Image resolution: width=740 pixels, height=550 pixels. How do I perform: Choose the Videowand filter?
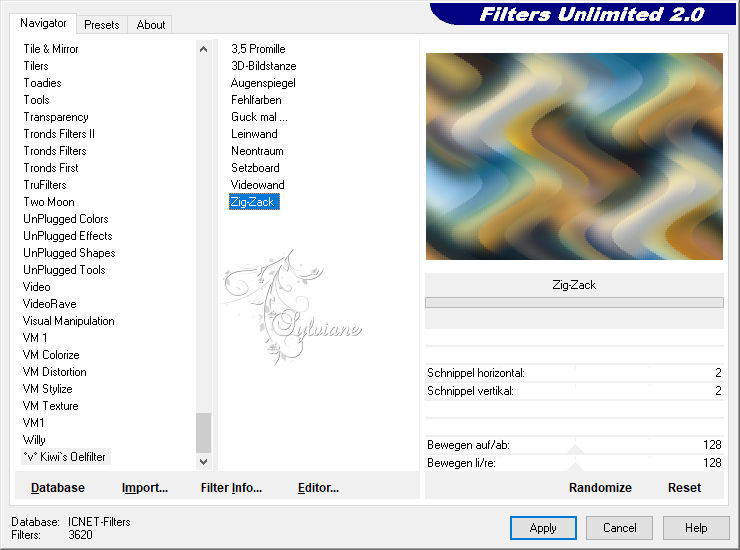pos(258,185)
